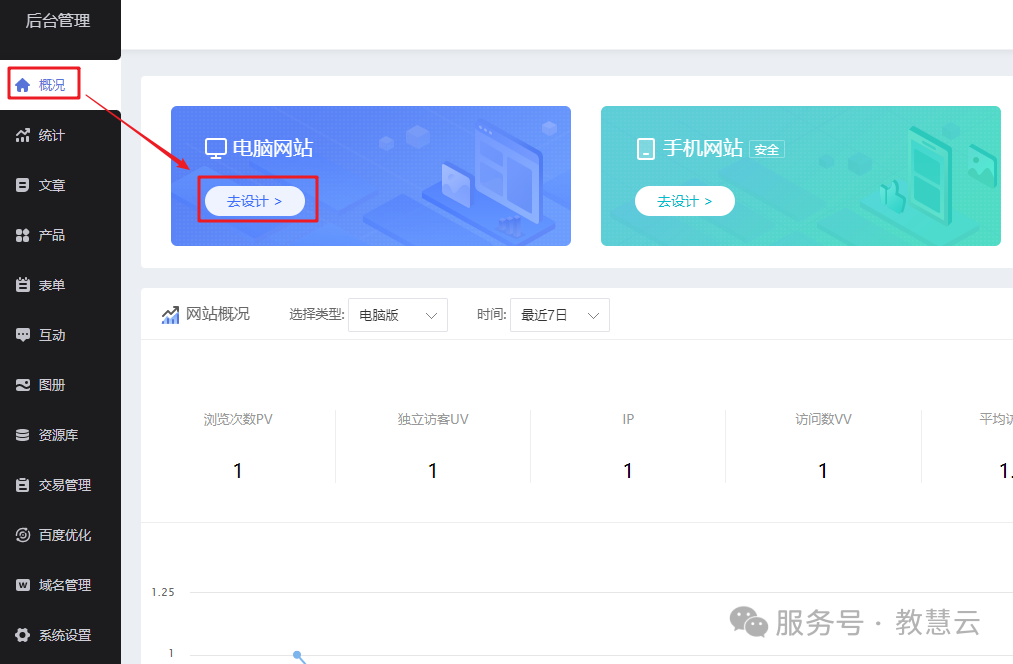Click the arrow on the 电脑版 dropdown
Screen dimensions: 1013x664
432,315
